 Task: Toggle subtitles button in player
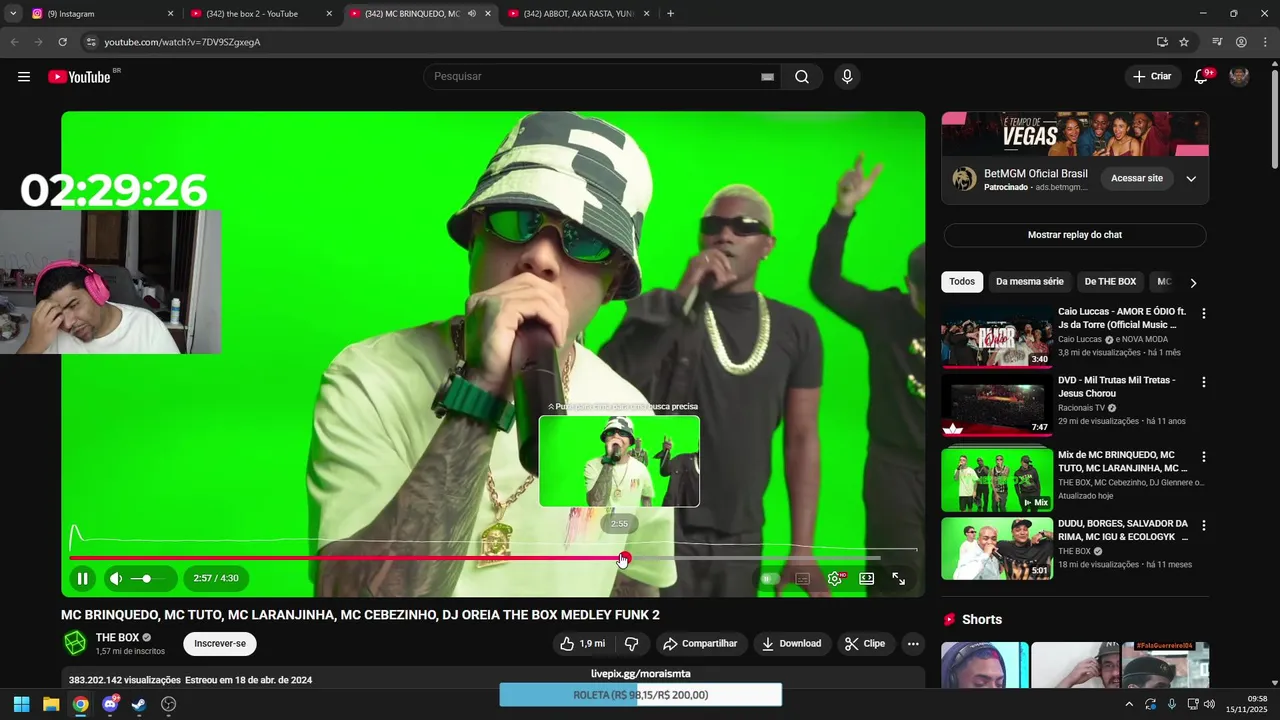(802, 578)
